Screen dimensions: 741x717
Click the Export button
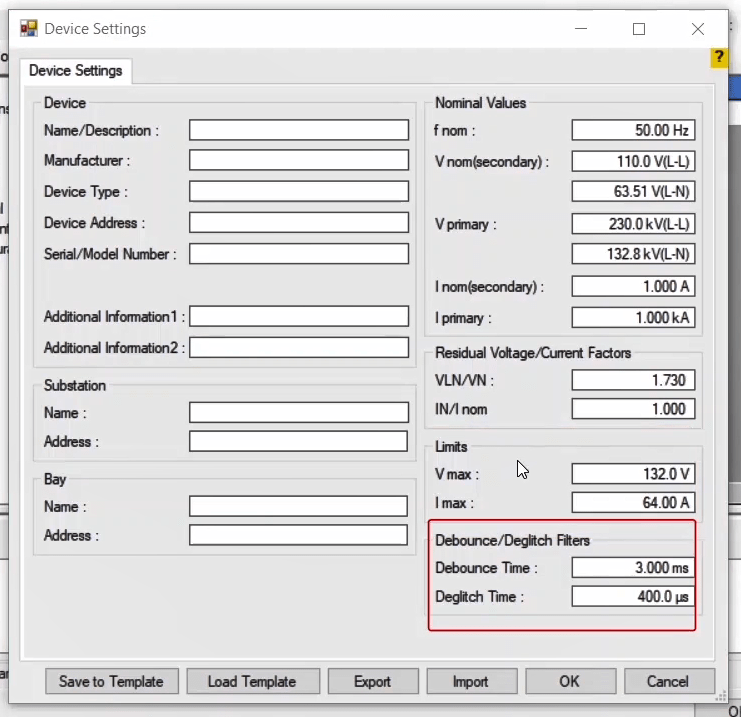coord(373,681)
